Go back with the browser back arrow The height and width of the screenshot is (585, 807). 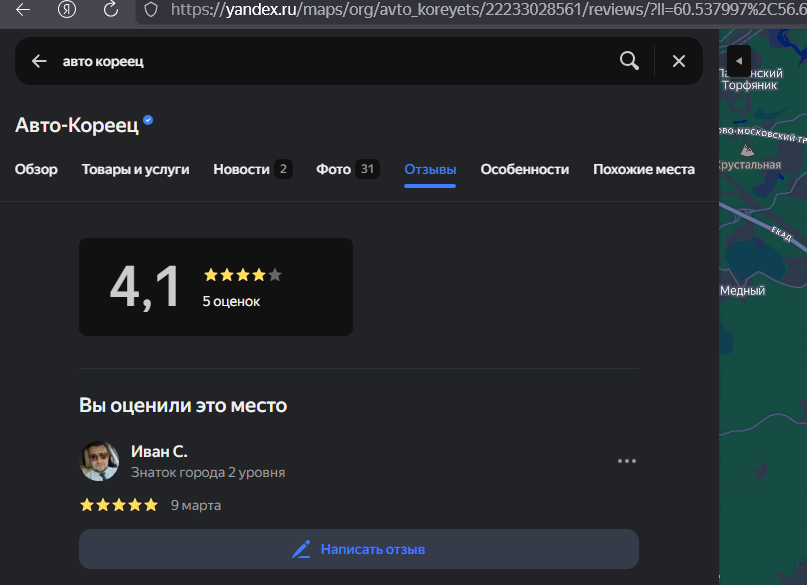(x=23, y=9)
